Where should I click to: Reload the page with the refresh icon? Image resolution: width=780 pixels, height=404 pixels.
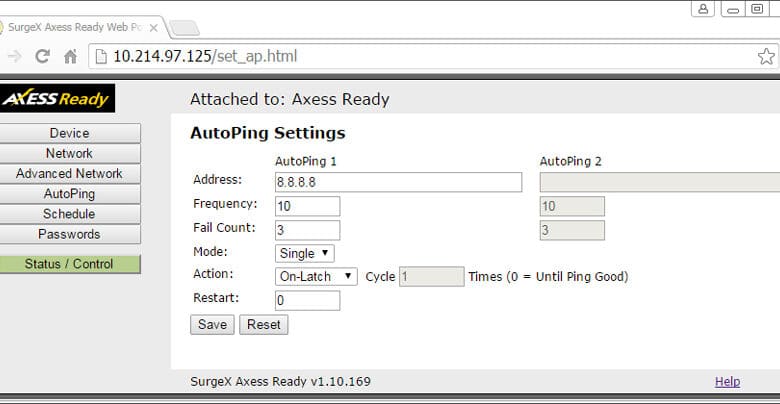(x=42, y=56)
